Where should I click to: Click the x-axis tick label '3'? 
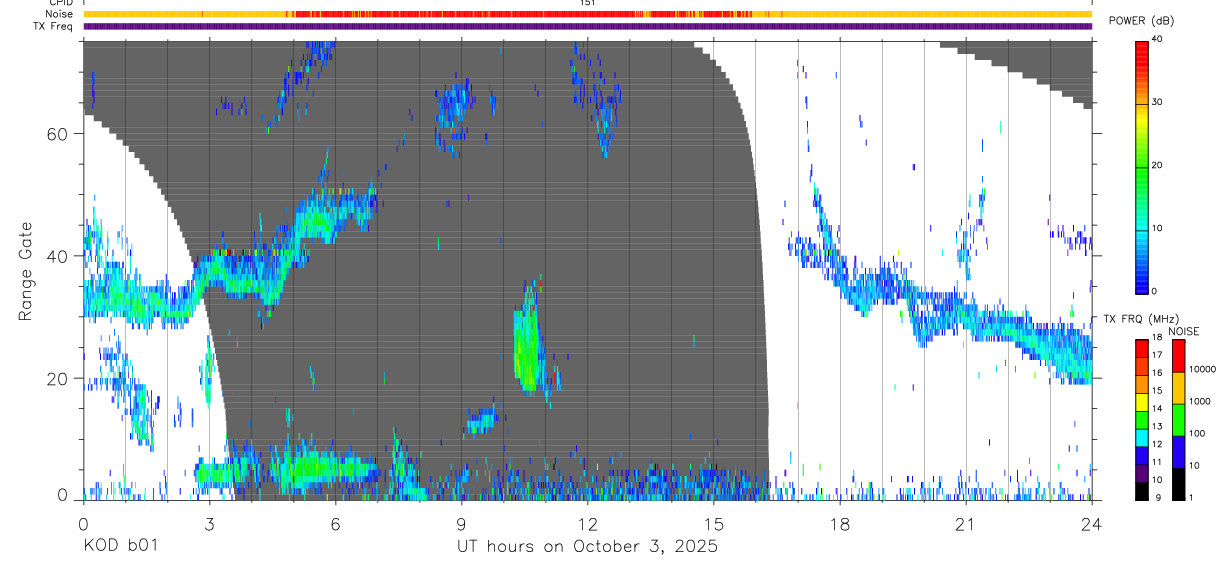[209, 523]
